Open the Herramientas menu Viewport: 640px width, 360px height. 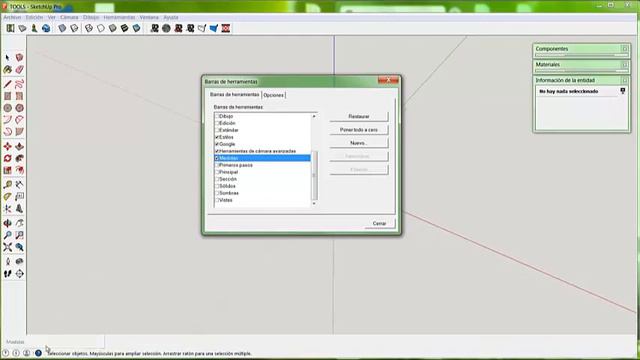coord(119,18)
